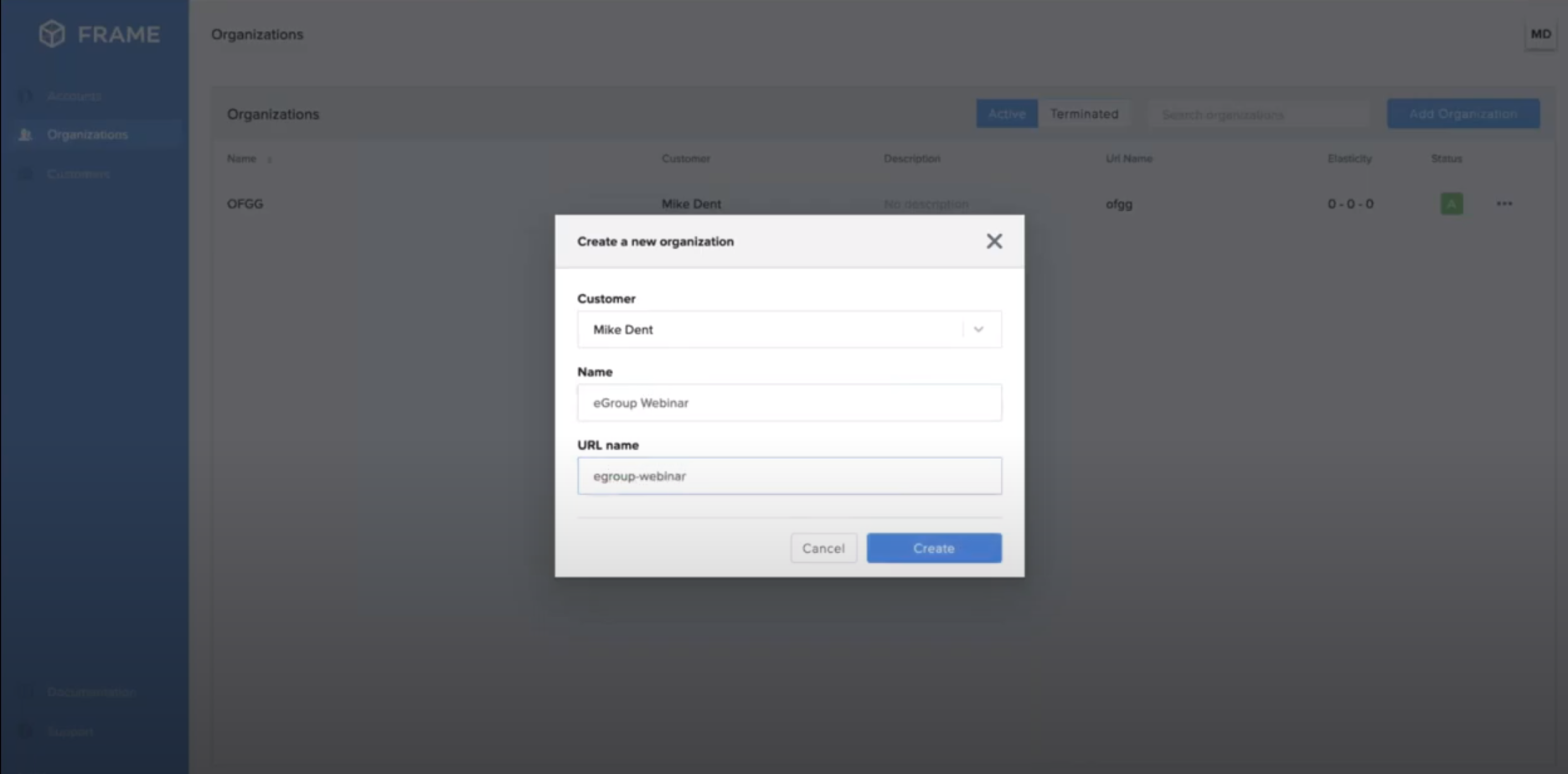Click the No description cell for OFGG
The image size is (1568, 774).
click(926, 204)
